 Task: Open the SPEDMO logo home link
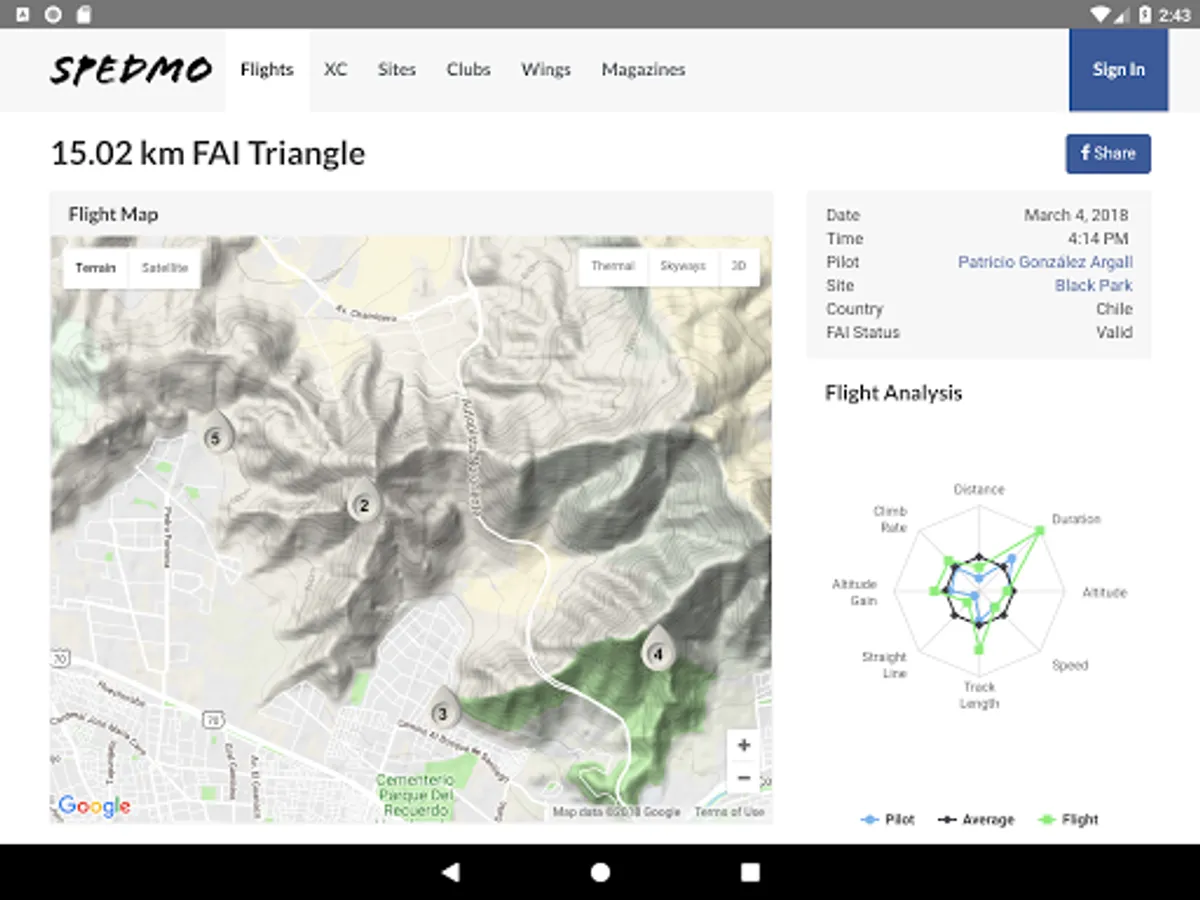tap(131, 70)
